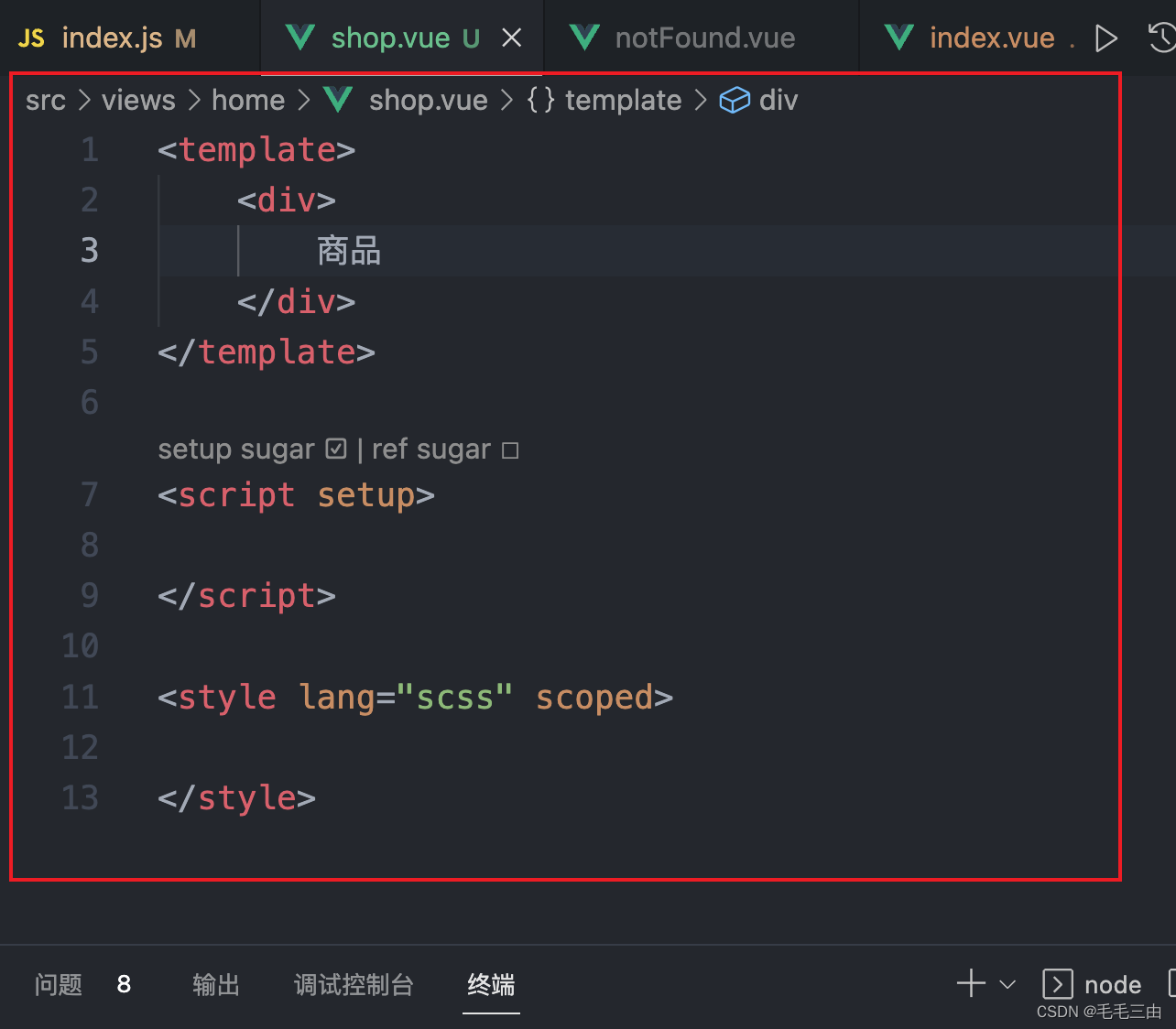
Task: Select template in the breadcrumb path
Action: tap(623, 100)
